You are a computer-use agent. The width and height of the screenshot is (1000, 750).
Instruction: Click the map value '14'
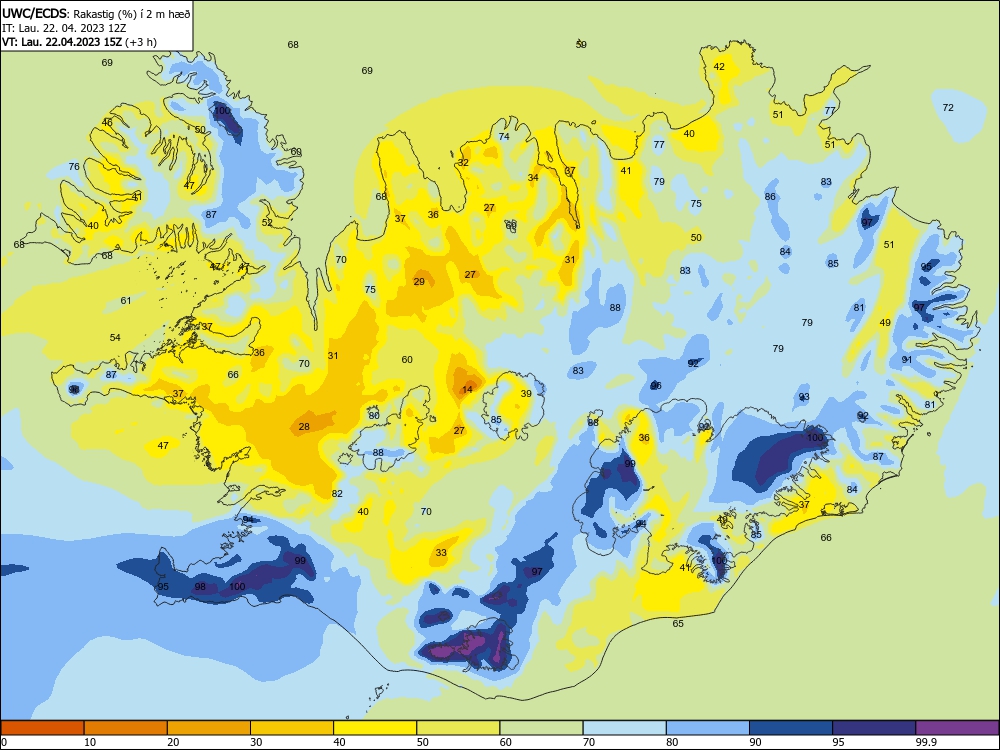point(467,390)
